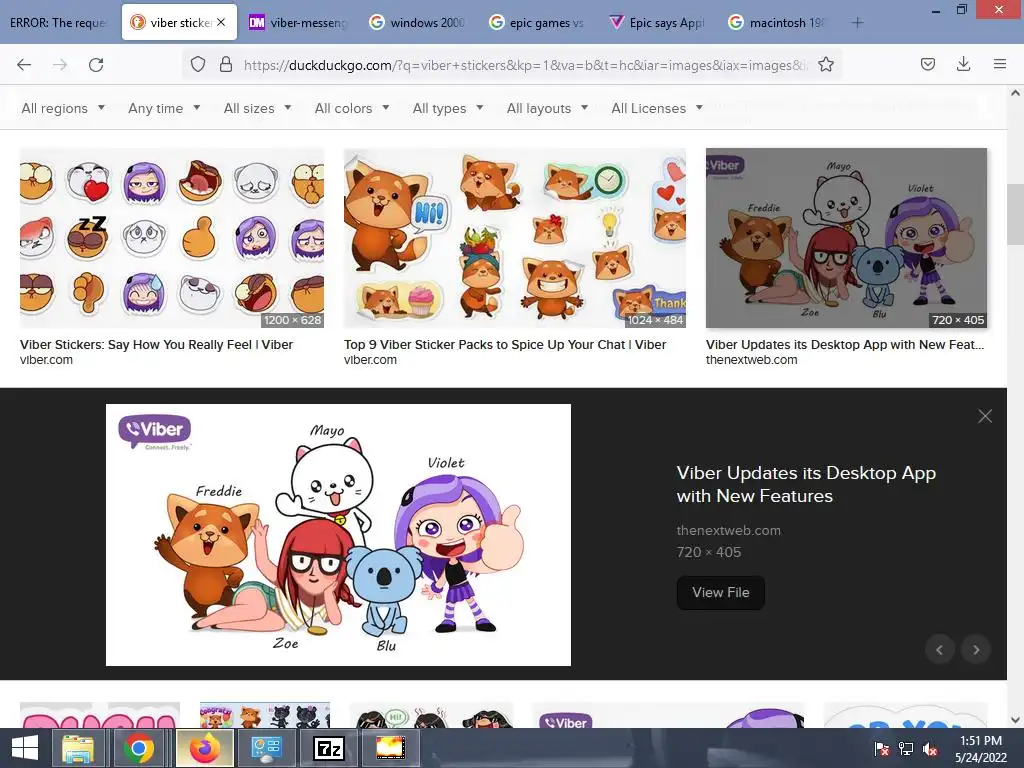The width and height of the screenshot is (1024, 768).
Task: Expand the All sizes filter
Action: [257, 108]
